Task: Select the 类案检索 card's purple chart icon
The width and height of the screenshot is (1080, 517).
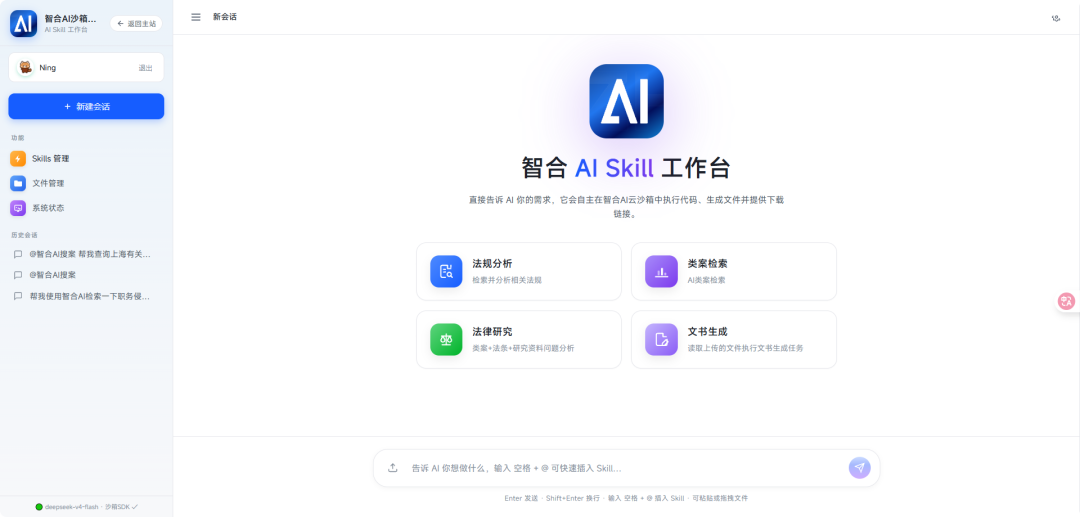Action: click(x=661, y=271)
